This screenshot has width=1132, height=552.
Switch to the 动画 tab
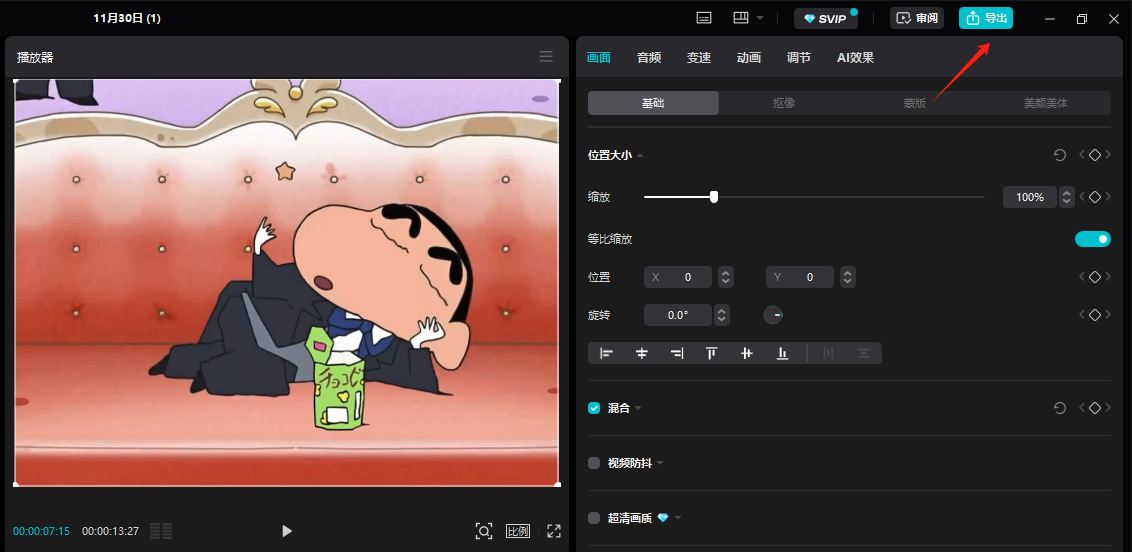(749, 58)
